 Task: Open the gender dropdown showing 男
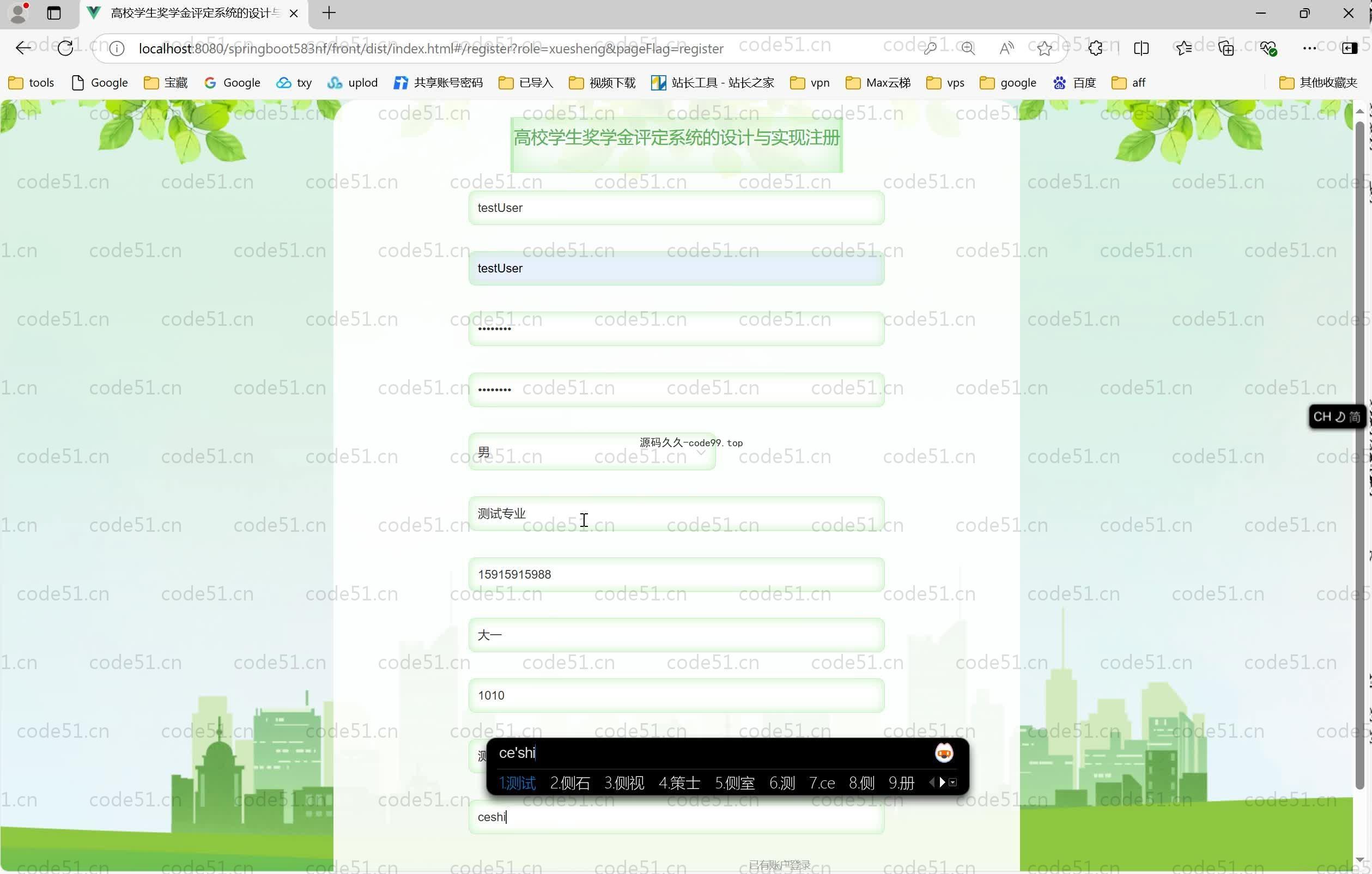click(x=592, y=452)
